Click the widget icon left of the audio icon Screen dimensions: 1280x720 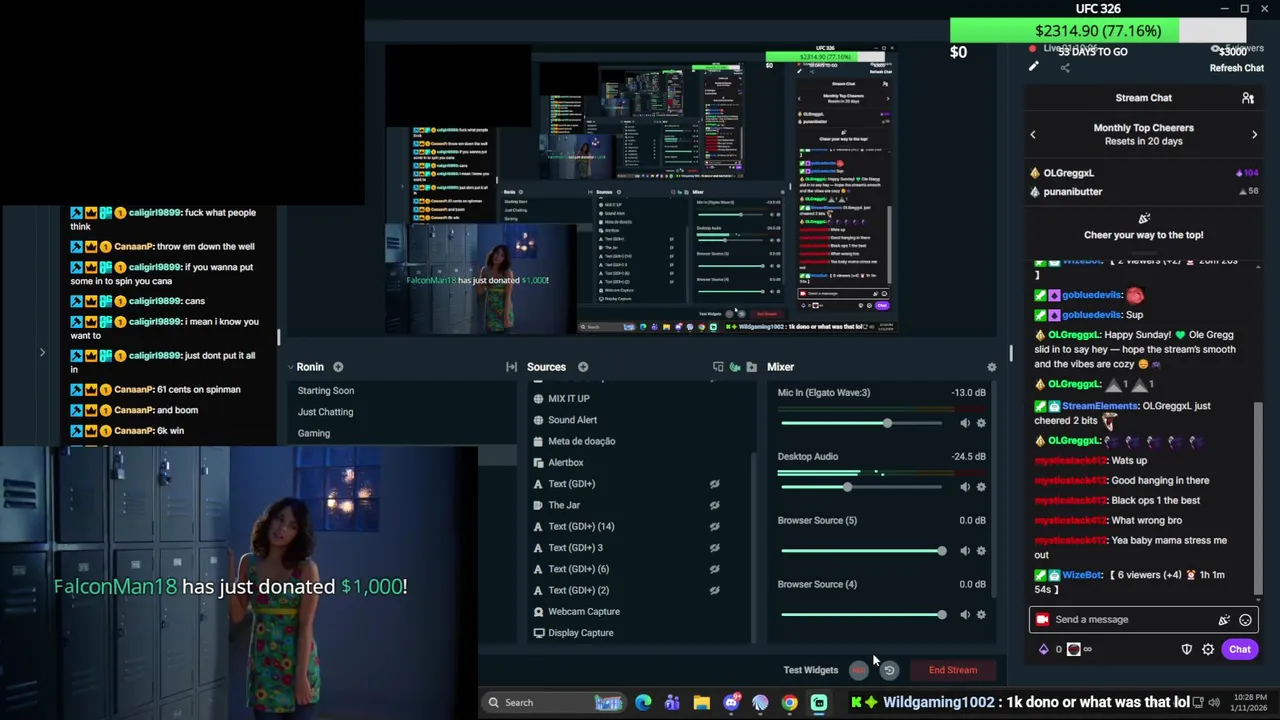[x=718, y=367]
